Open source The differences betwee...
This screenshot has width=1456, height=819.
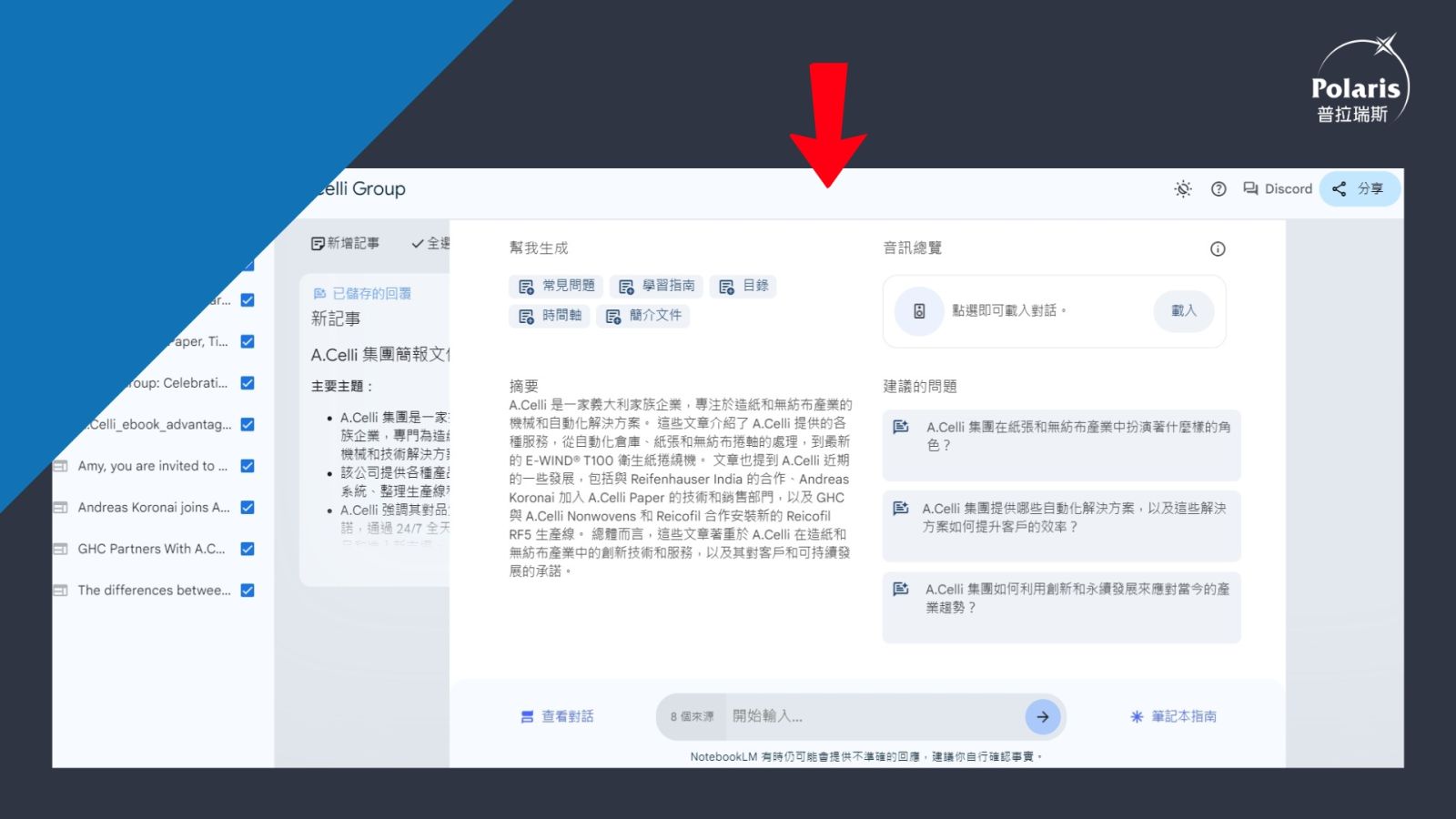[x=154, y=591]
